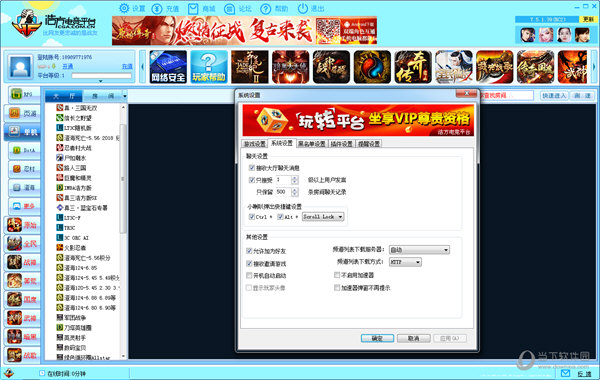
Task: Click the 充值 recharge icon
Action: click(157, 8)
